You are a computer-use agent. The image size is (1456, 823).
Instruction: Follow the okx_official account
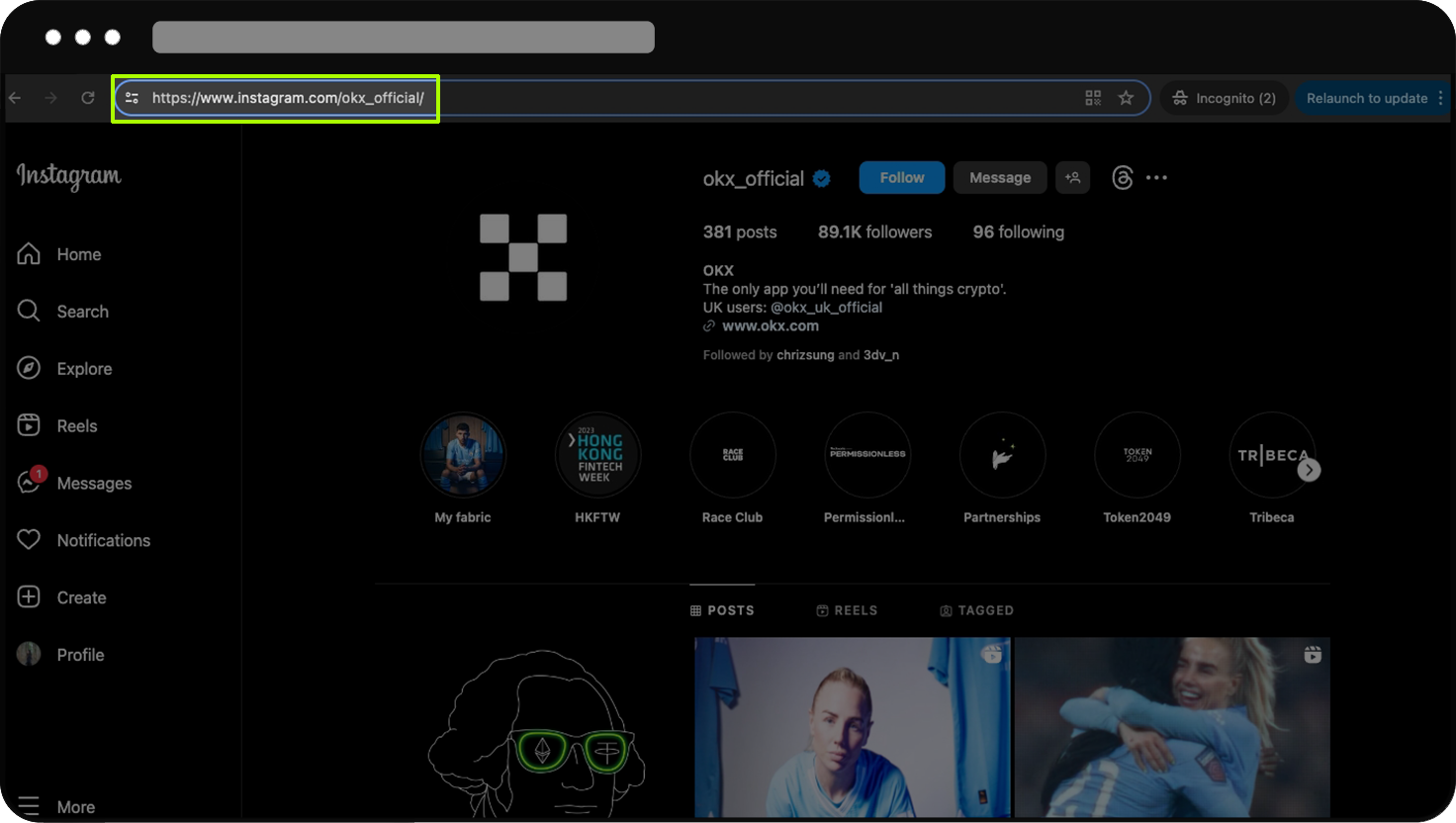click(x=901, y=178)
